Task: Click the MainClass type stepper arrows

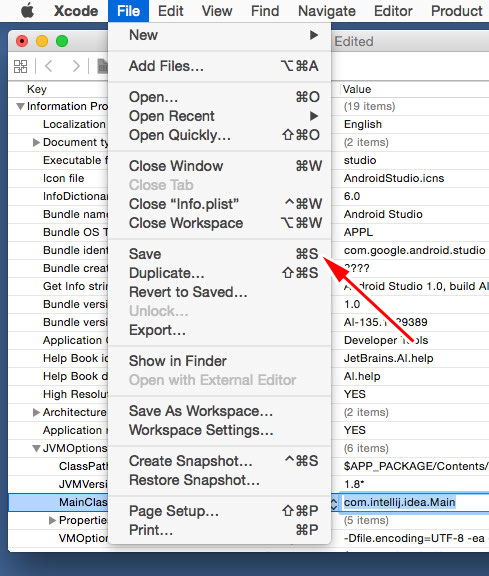Action: coord(334,503)
